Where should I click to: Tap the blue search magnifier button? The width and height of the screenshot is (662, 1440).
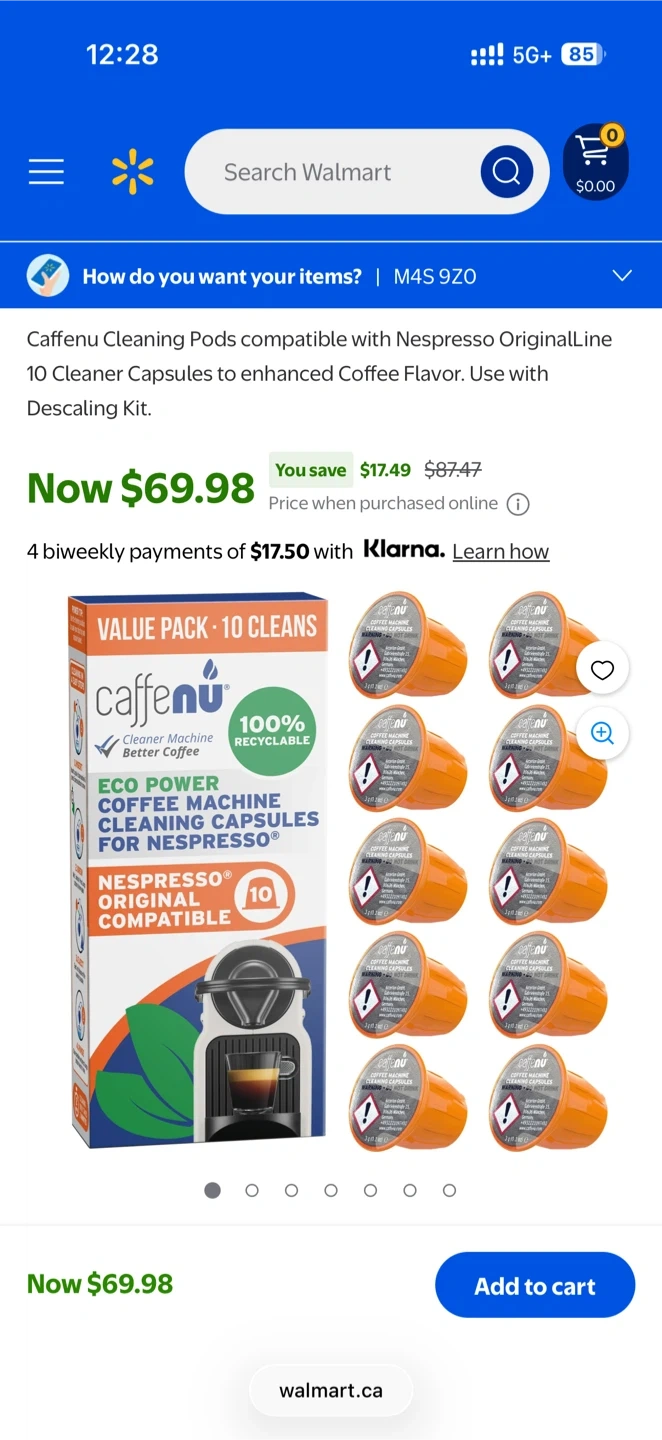[506, 172]
